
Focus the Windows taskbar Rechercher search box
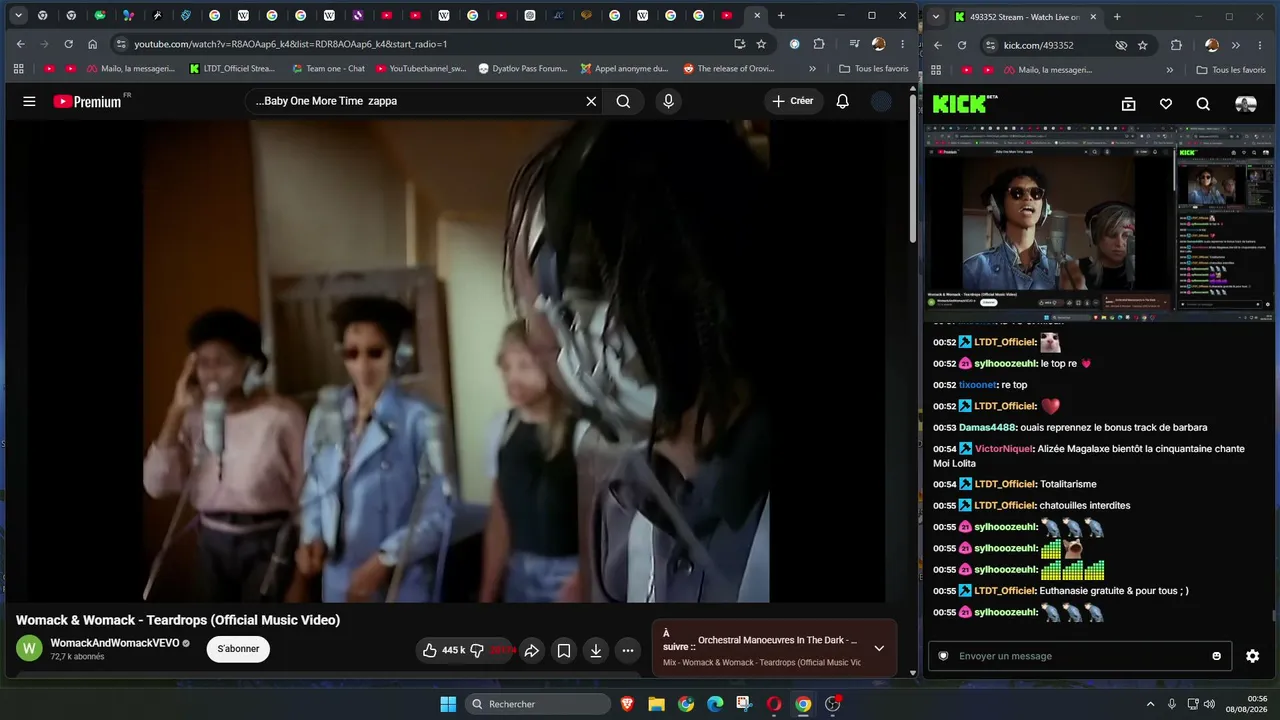538,704
